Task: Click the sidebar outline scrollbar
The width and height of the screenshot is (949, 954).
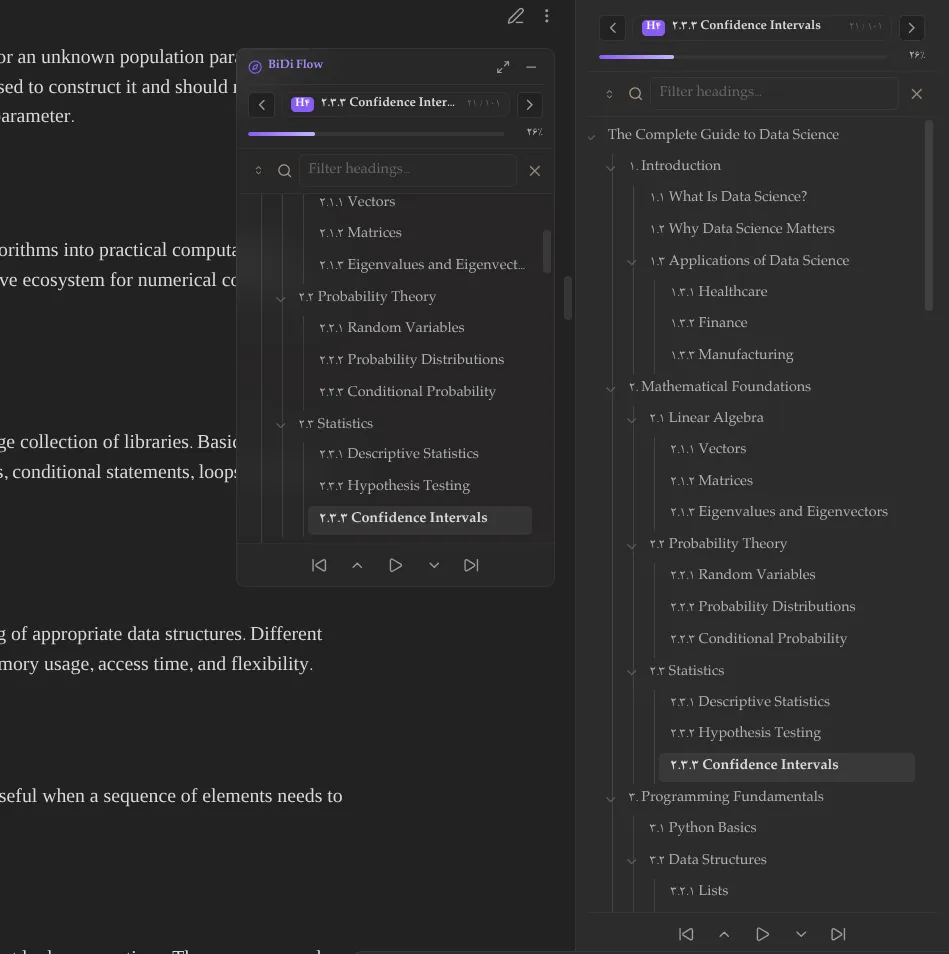Action: (x=928, y=216)
